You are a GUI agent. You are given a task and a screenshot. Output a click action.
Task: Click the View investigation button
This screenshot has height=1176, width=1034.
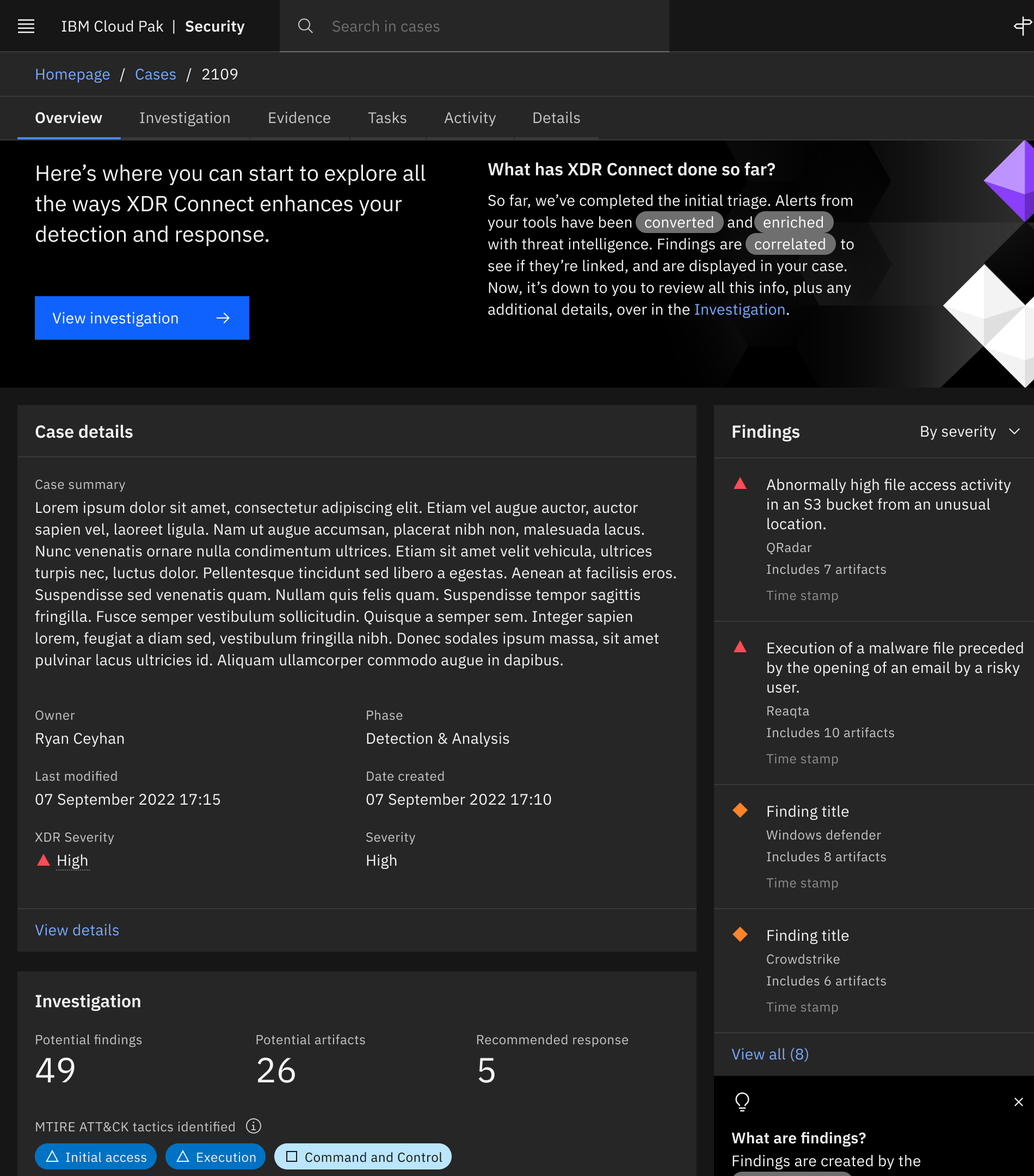click(x=142, y=318)
